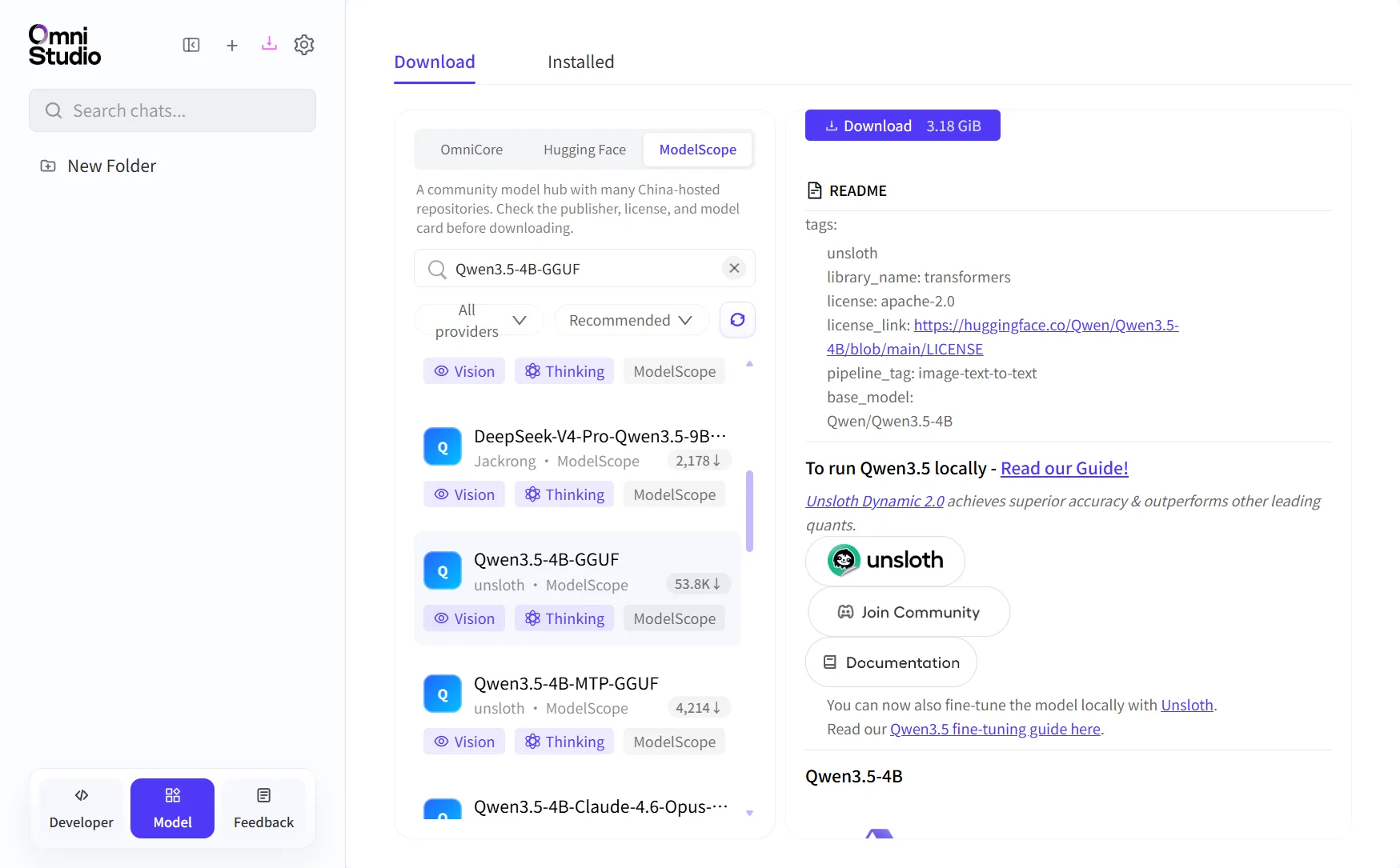Click the unsloth sloth logo badge

(885, 560)
